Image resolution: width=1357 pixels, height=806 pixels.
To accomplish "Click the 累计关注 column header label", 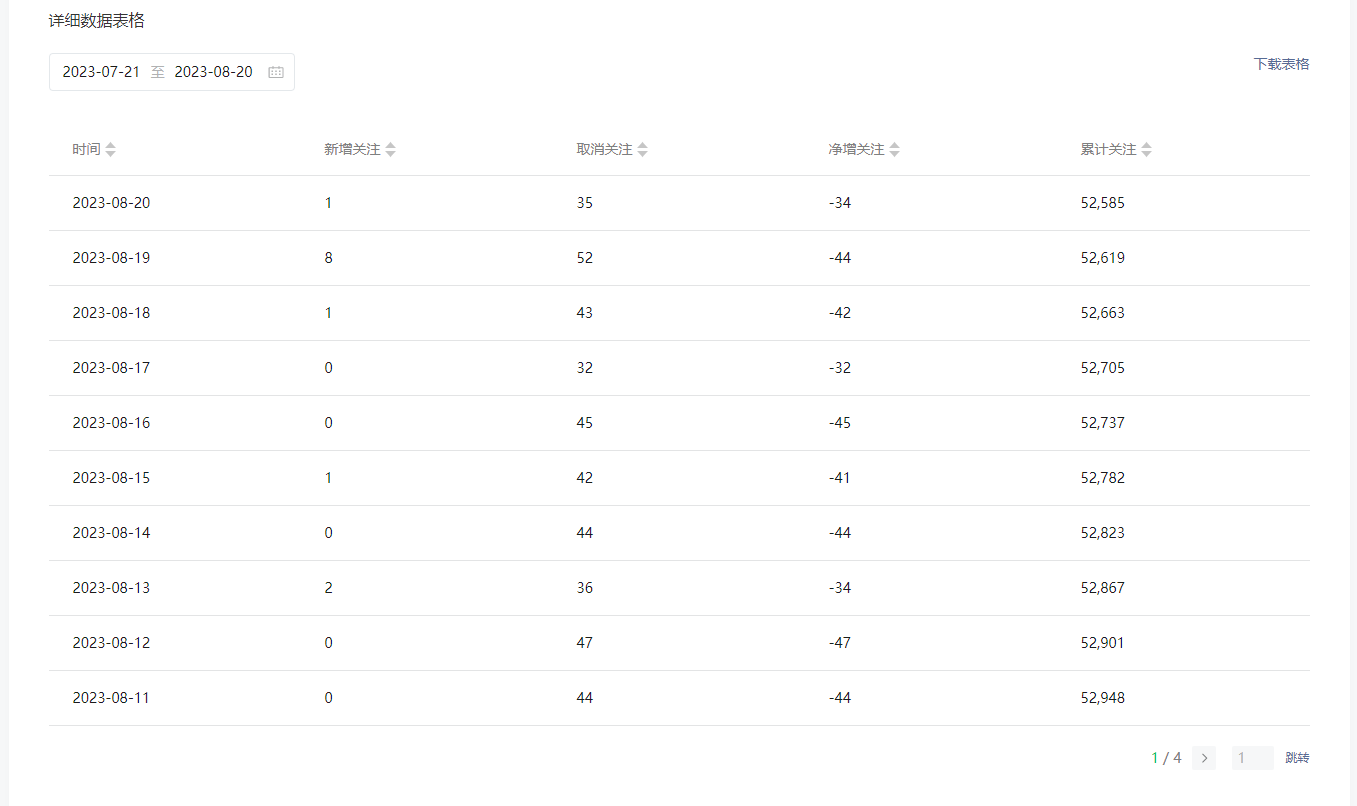I will pos(1108,150).
